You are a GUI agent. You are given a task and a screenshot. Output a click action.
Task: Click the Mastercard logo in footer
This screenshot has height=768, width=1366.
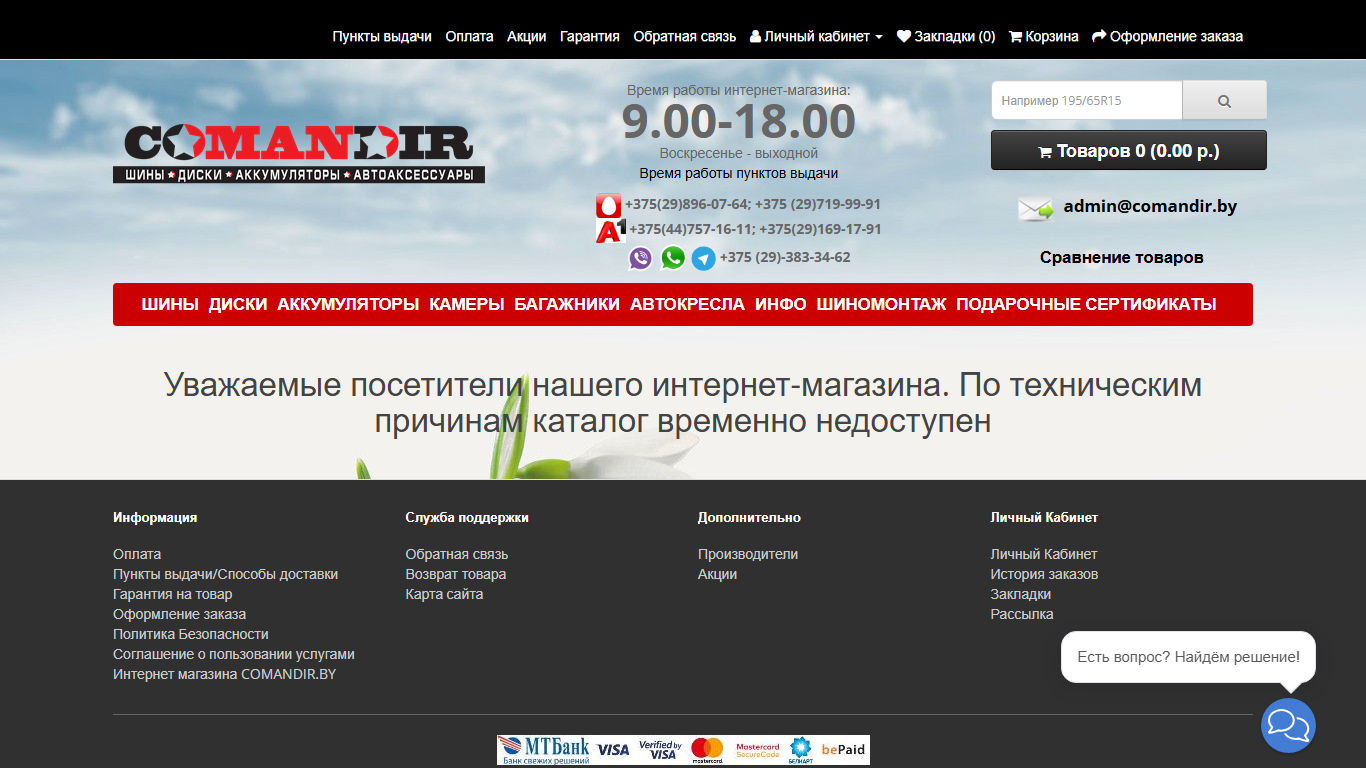(x=707, y=750)
